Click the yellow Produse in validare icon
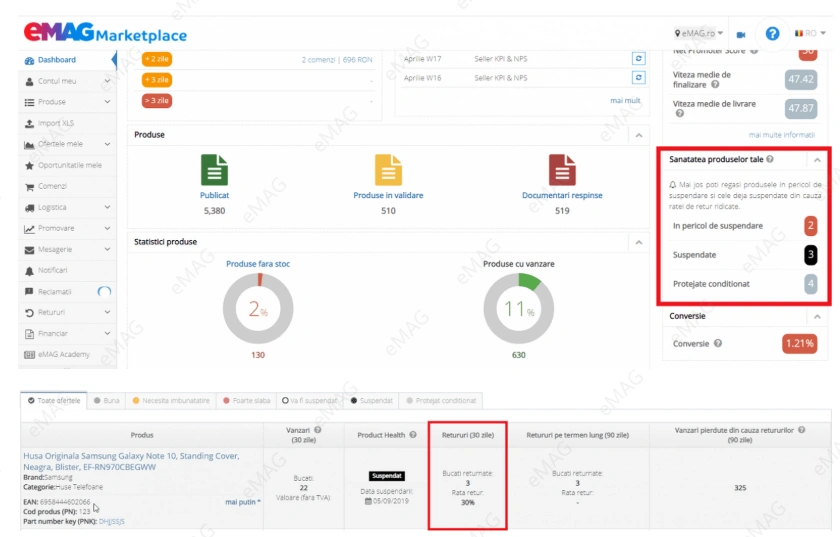The image size is (840, 537). [388, 170]
